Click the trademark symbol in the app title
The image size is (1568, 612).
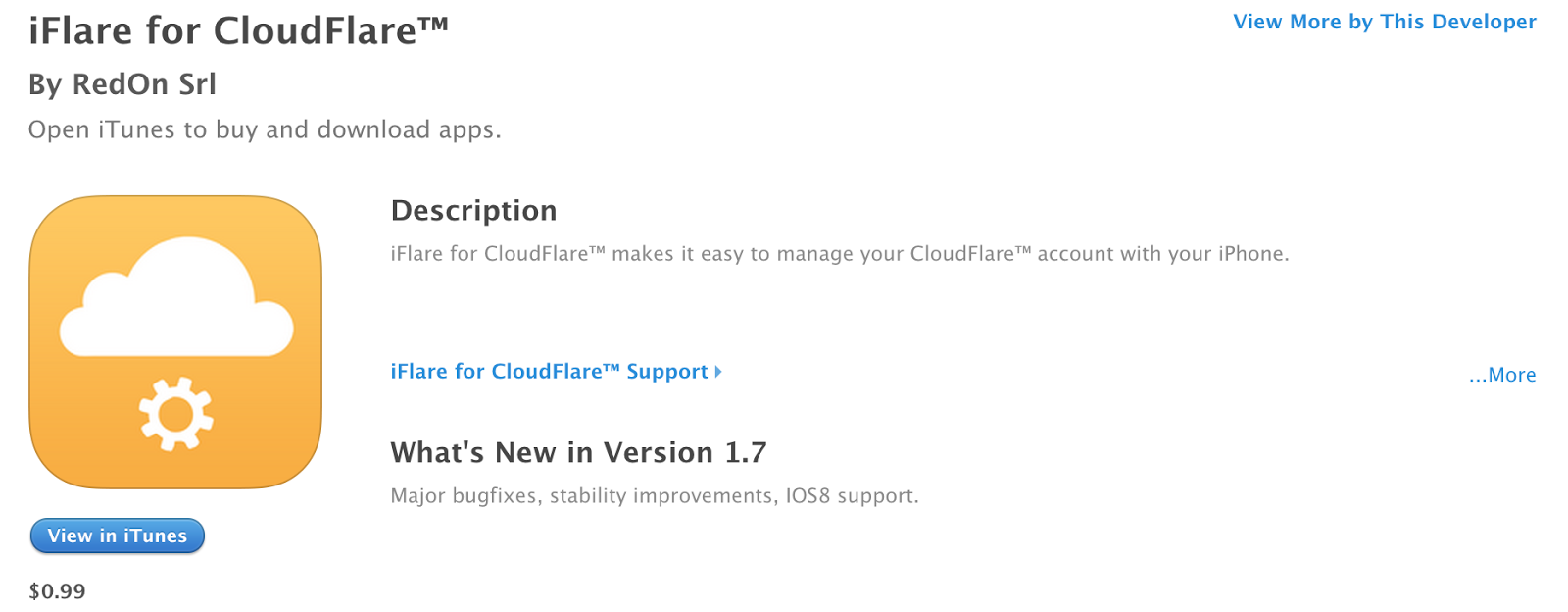tap(434, 24)
